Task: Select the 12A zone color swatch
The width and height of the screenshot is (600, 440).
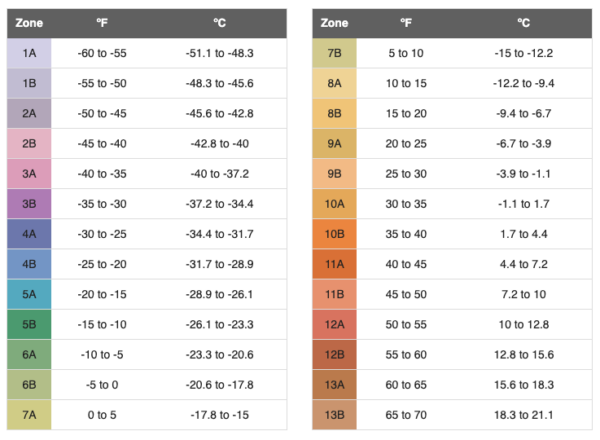Action: click(x=334, y=325)
